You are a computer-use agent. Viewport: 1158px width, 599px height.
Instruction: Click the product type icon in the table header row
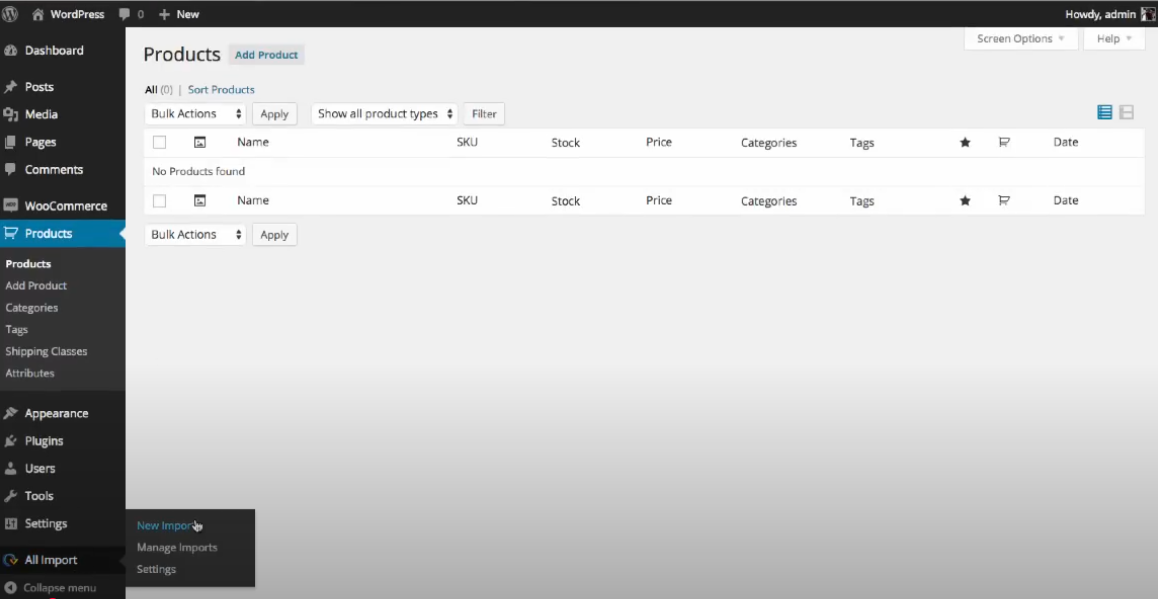coord(1004,143)
